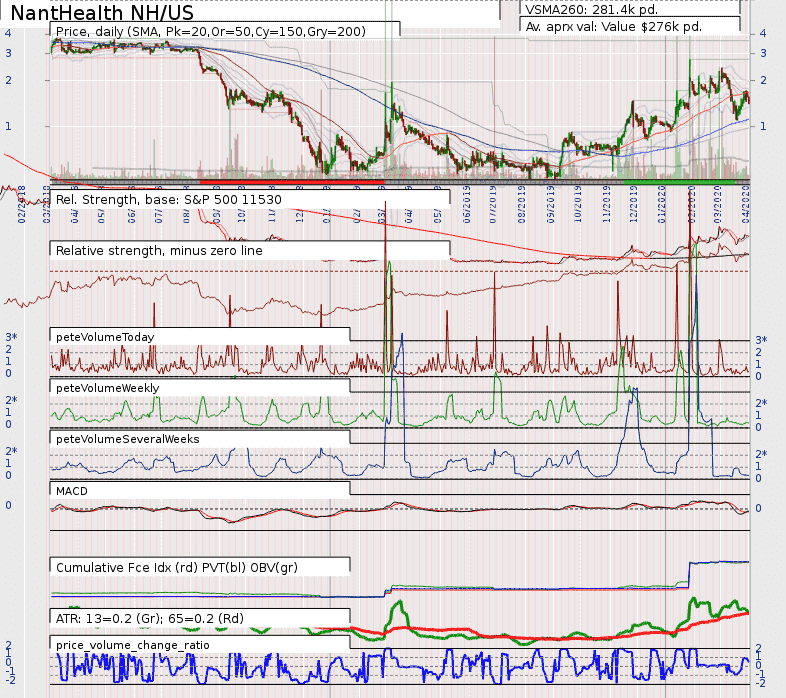Select the 11/2019 date axis label

tap(606, 204)
